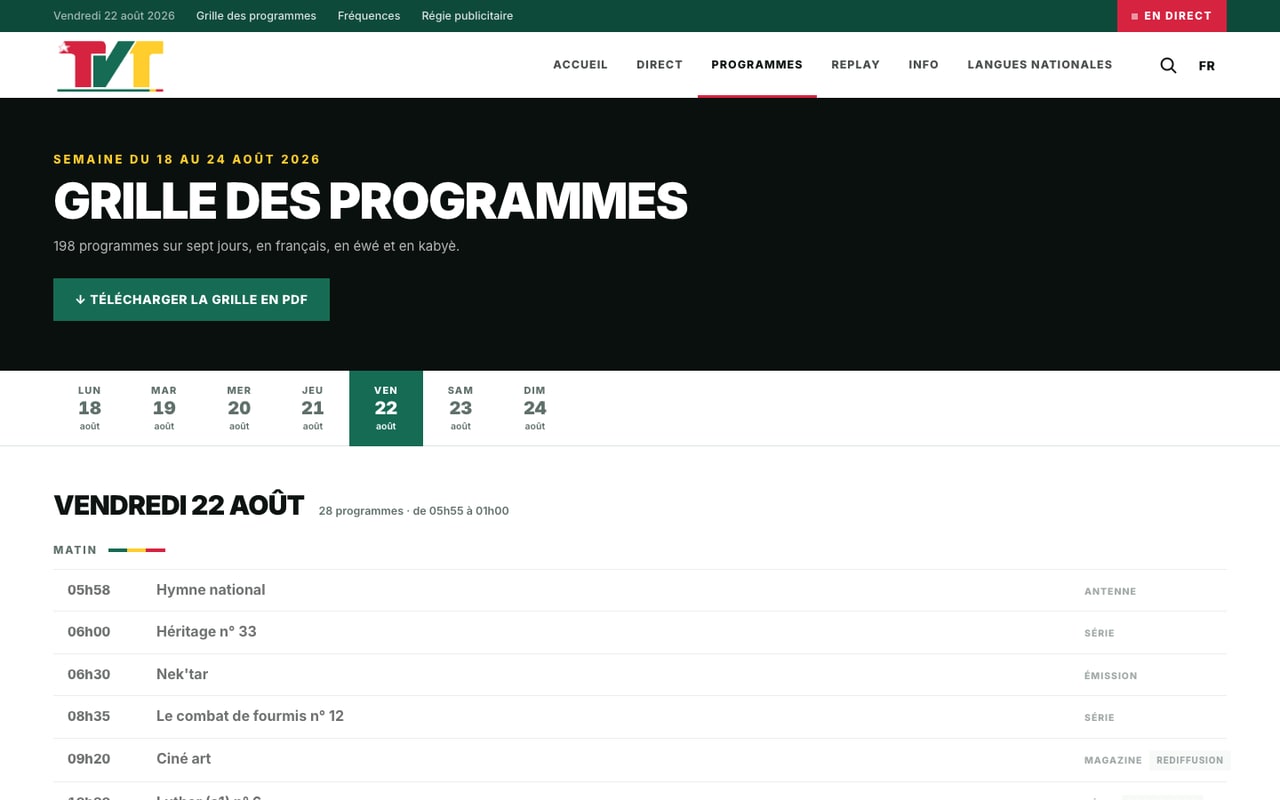Select the DIM 24 août day tab

535,408
